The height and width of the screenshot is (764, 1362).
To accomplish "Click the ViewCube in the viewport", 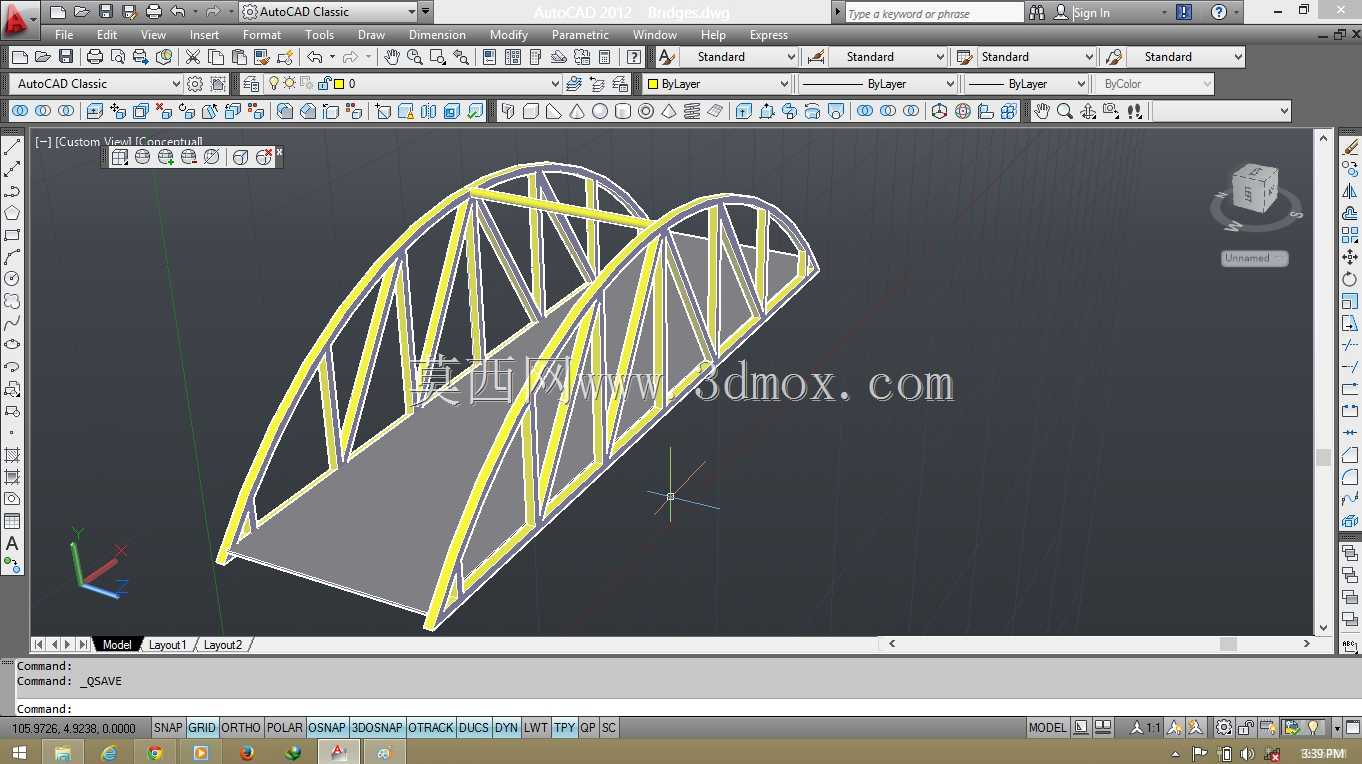I will pyautogui.click(x=1254, y=188).
